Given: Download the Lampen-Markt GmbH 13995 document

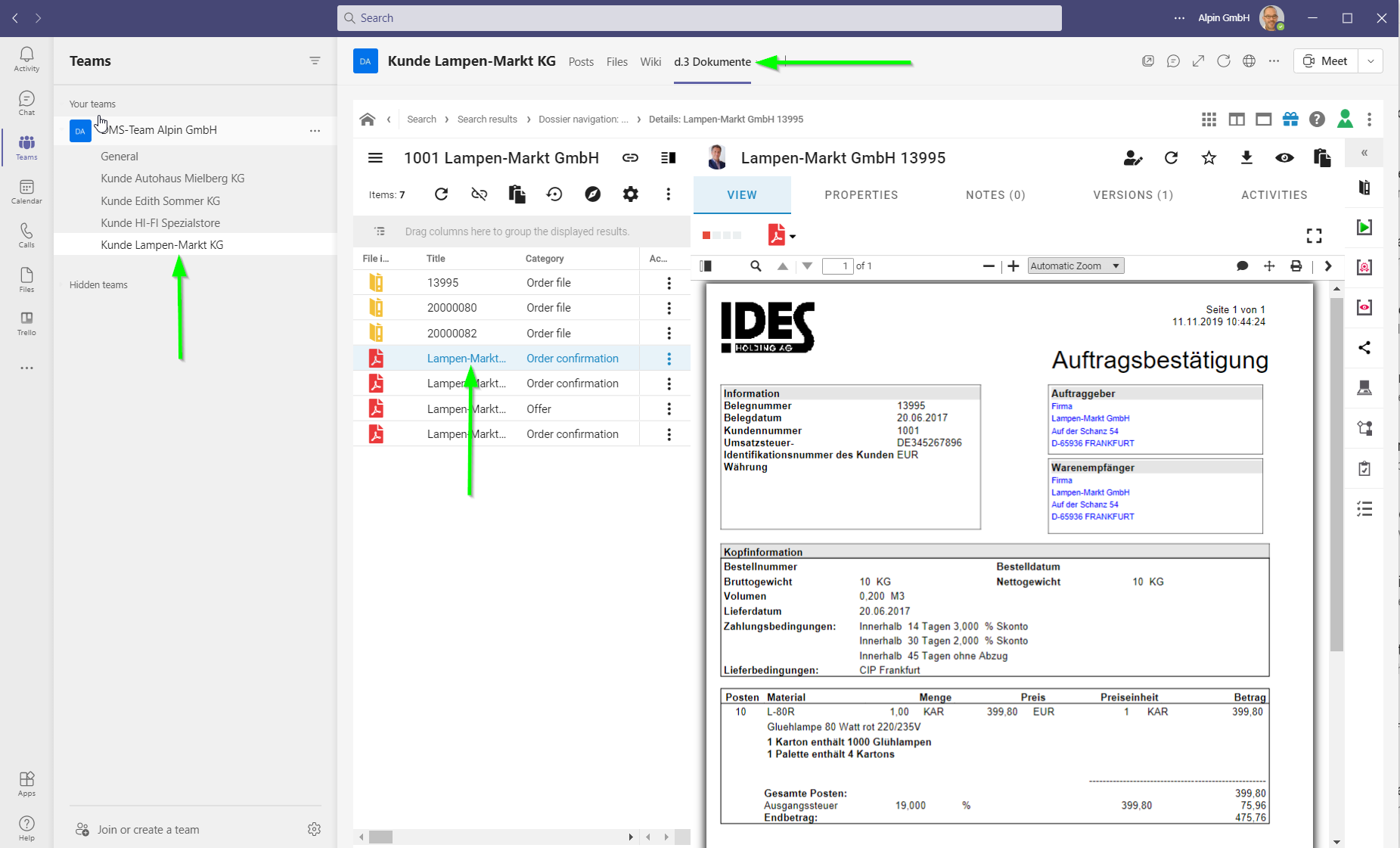Looking at the screenshot, I should tap(1246, 157).
